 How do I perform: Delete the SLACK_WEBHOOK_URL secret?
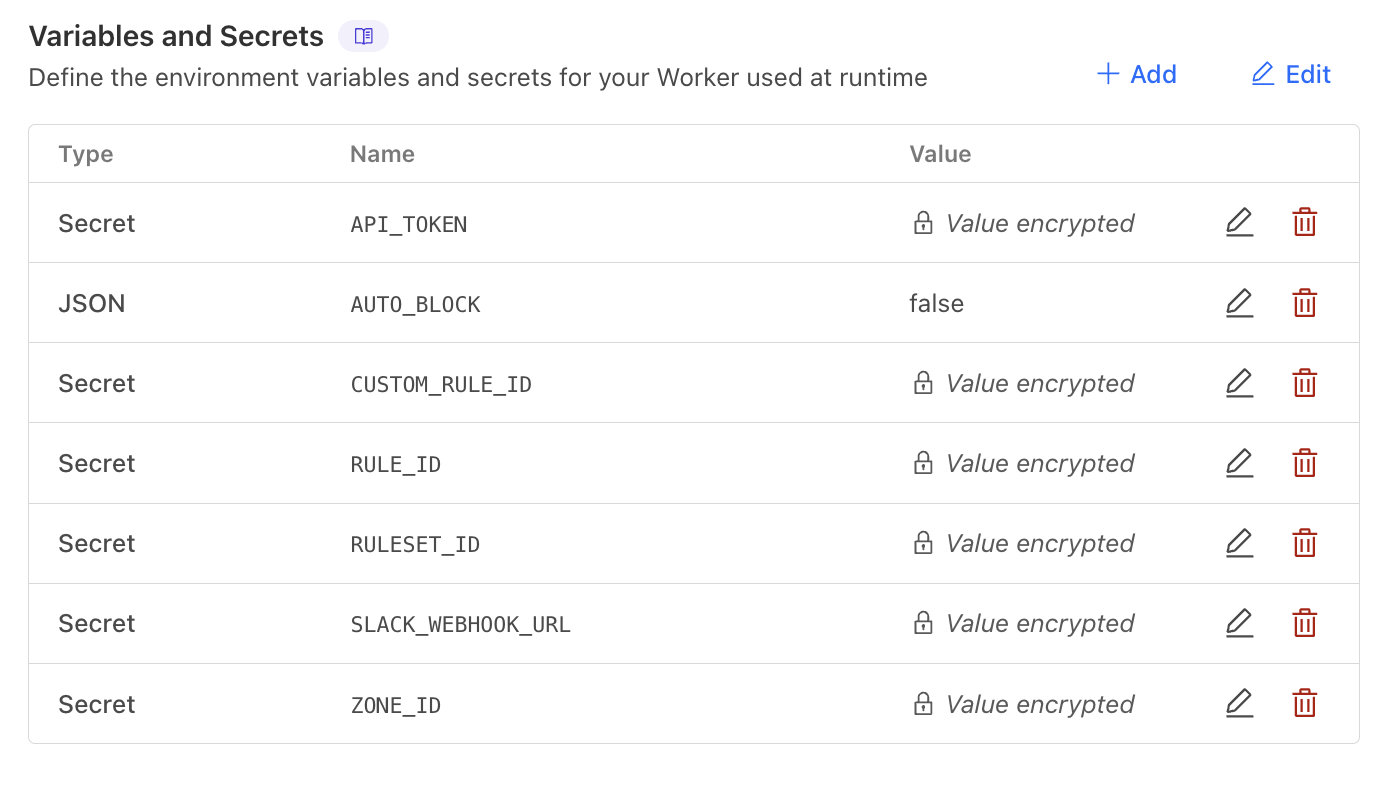click(1305, 622)
